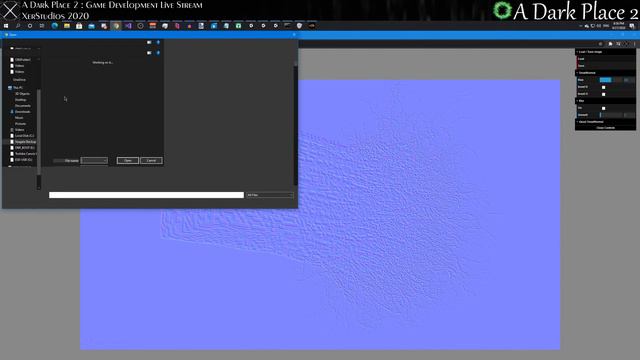
Task: Click Save in the controls panel
Action: [605, 66]
